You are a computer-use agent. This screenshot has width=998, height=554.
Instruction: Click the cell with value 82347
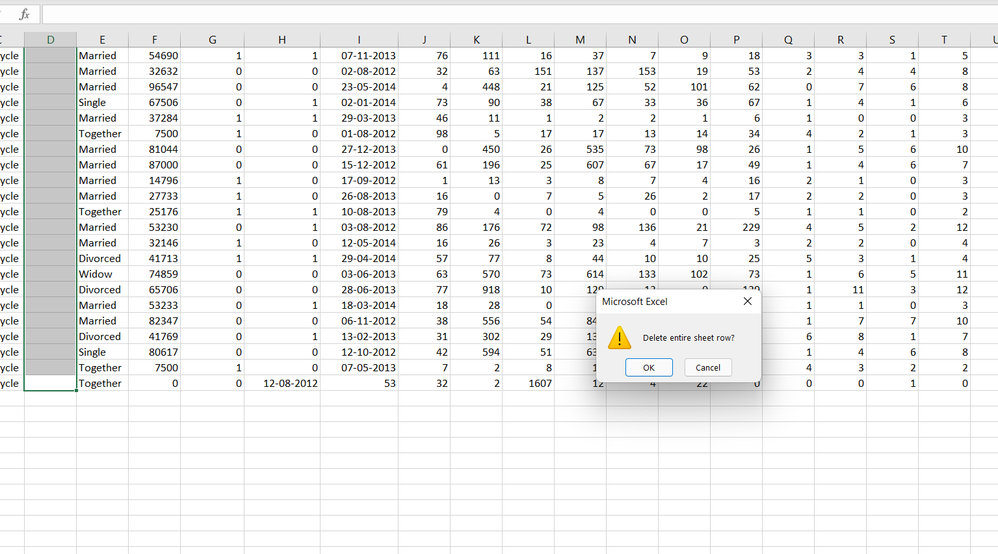coord(154,321)
